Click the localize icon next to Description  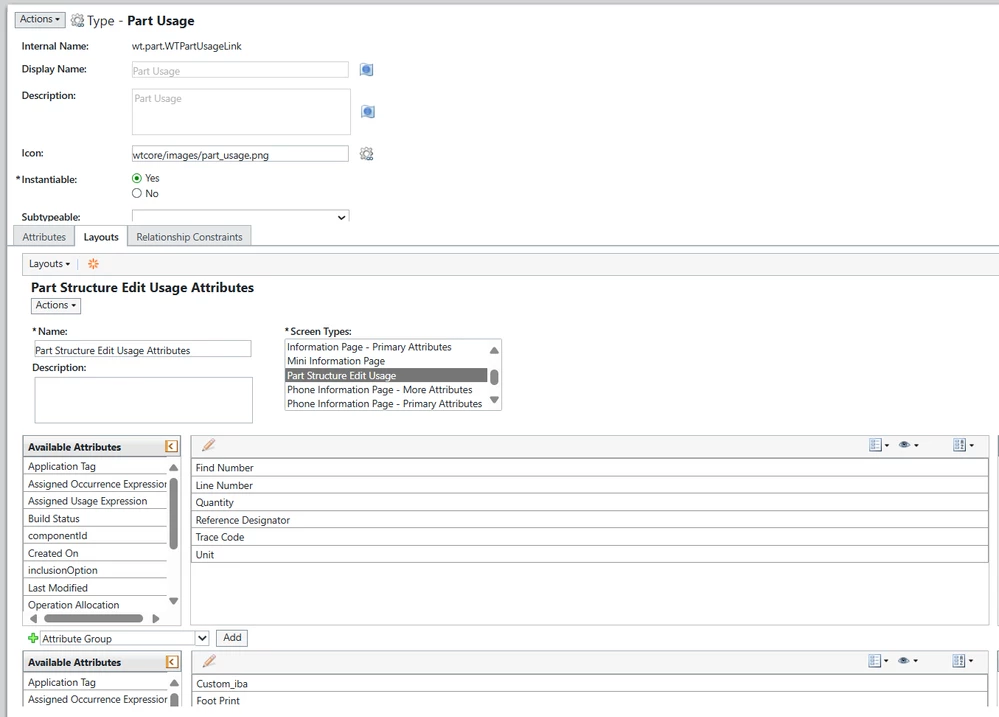coord(368,112)
